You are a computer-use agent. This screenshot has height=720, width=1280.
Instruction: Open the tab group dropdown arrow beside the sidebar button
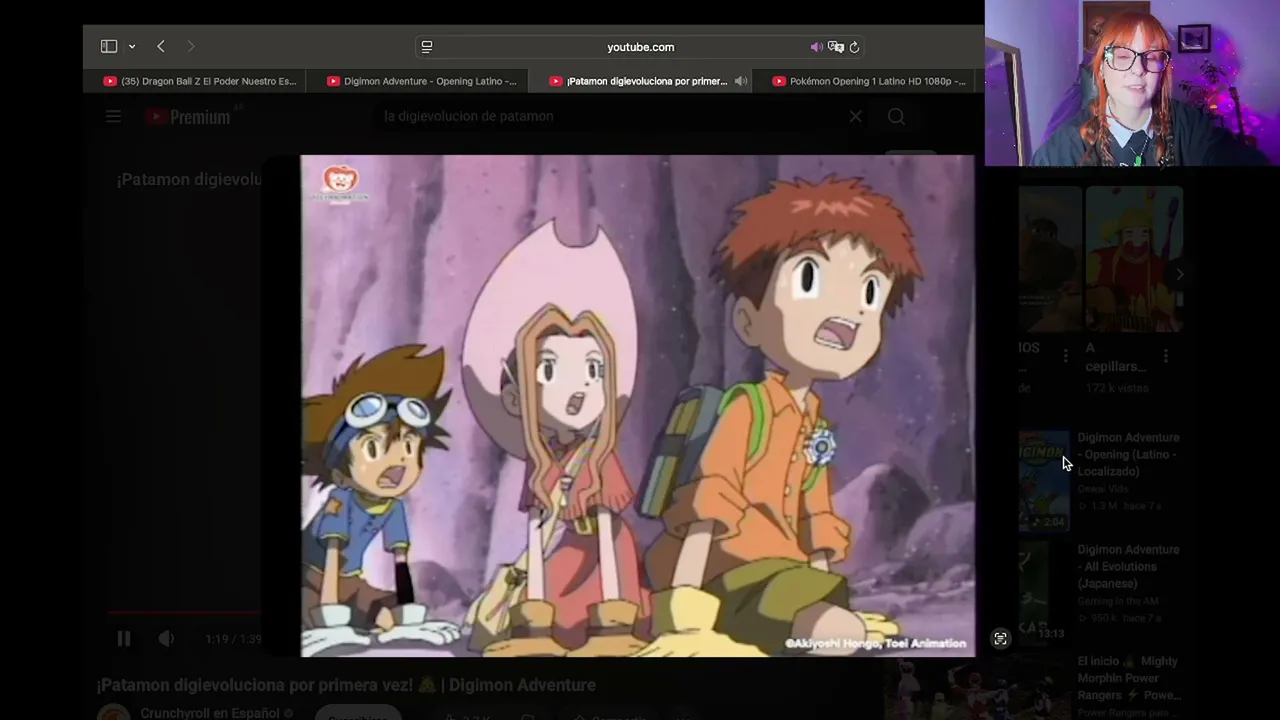(131, 47)
